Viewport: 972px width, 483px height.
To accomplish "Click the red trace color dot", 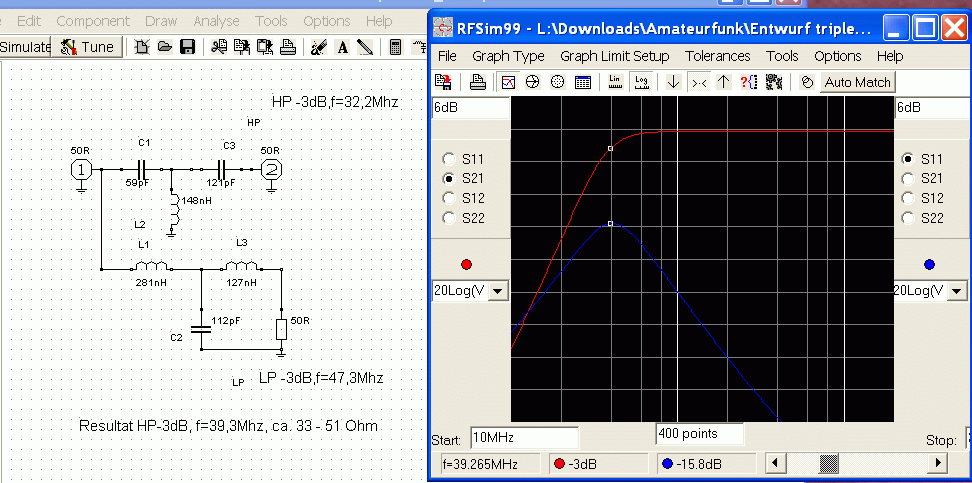I will point(467,265).
